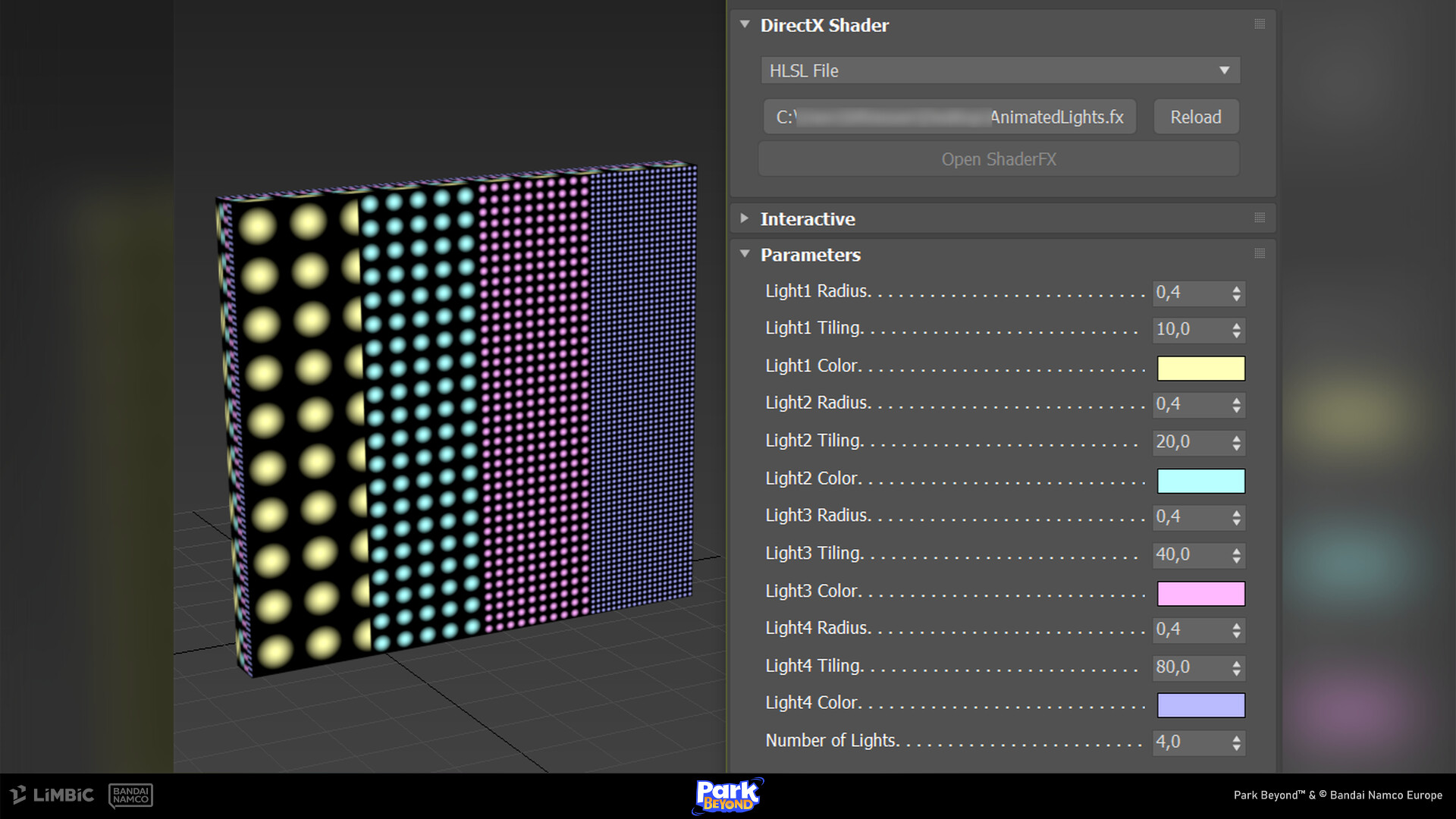Click the Number of Lights spinner arrows
This screenshot has width=1456, height=819.
pos(1237,742)
